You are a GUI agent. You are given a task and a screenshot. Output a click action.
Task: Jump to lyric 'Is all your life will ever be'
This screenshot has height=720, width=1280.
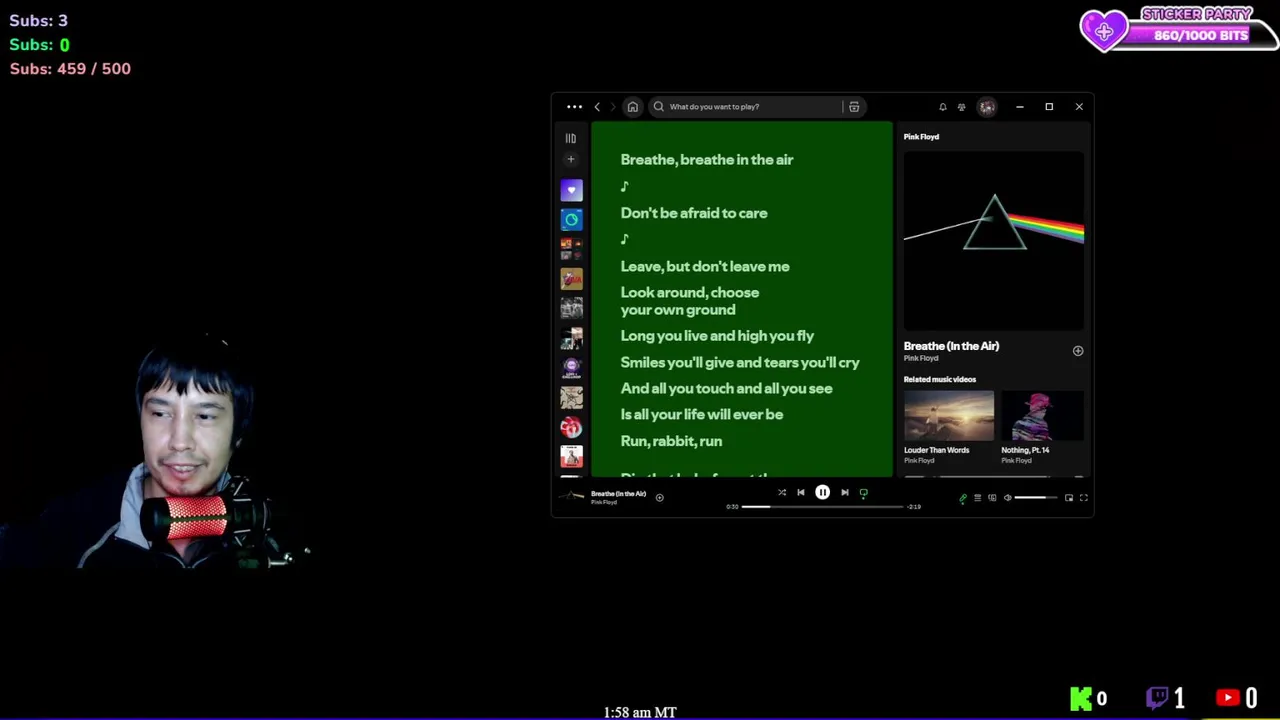[702, 415]
